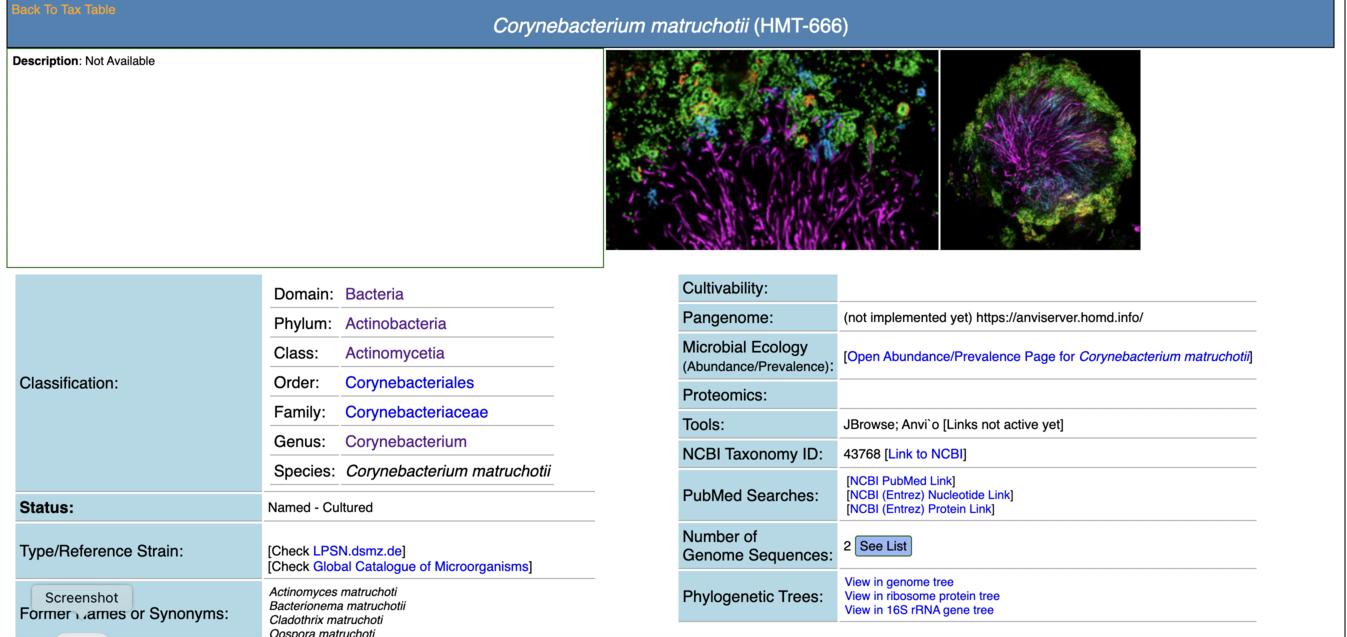Image resolution: width=1347 pixels, height=637 pixels.
Task: Enlarge the left biofilm microscopy image
Action: tap(771, 150)
